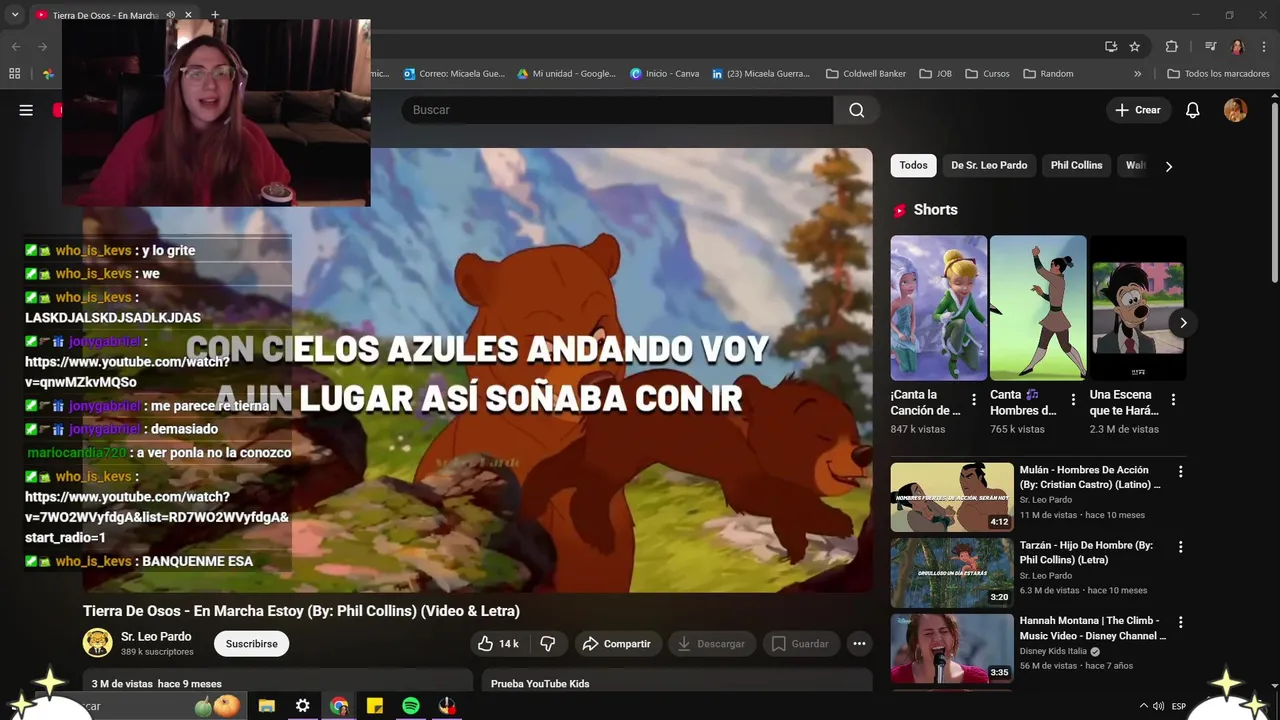1280x720 pixels.
Task: Open Chrome extensions puzzle icon
Action: [1172, 46]
